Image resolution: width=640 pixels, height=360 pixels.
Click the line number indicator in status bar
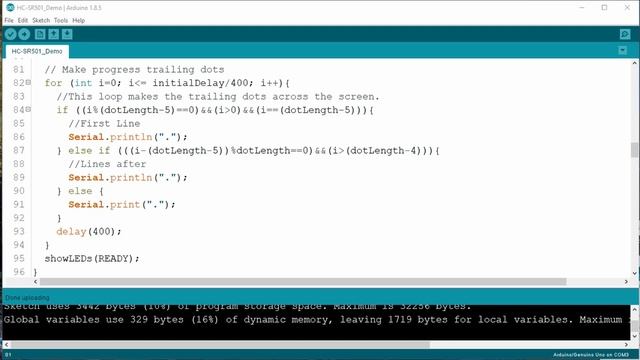coord(8,355)
